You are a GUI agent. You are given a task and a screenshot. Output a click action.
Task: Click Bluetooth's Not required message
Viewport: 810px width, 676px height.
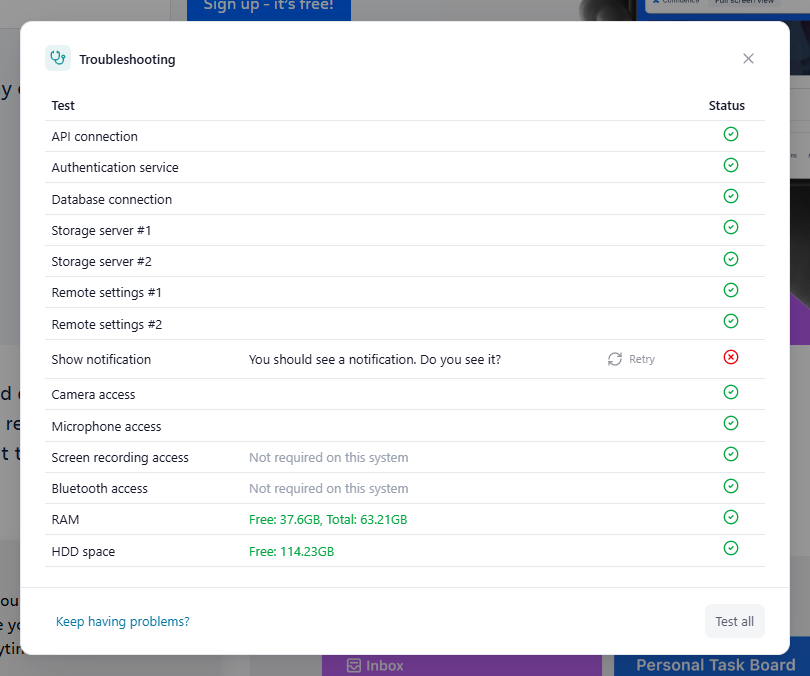tap(329, 489)
